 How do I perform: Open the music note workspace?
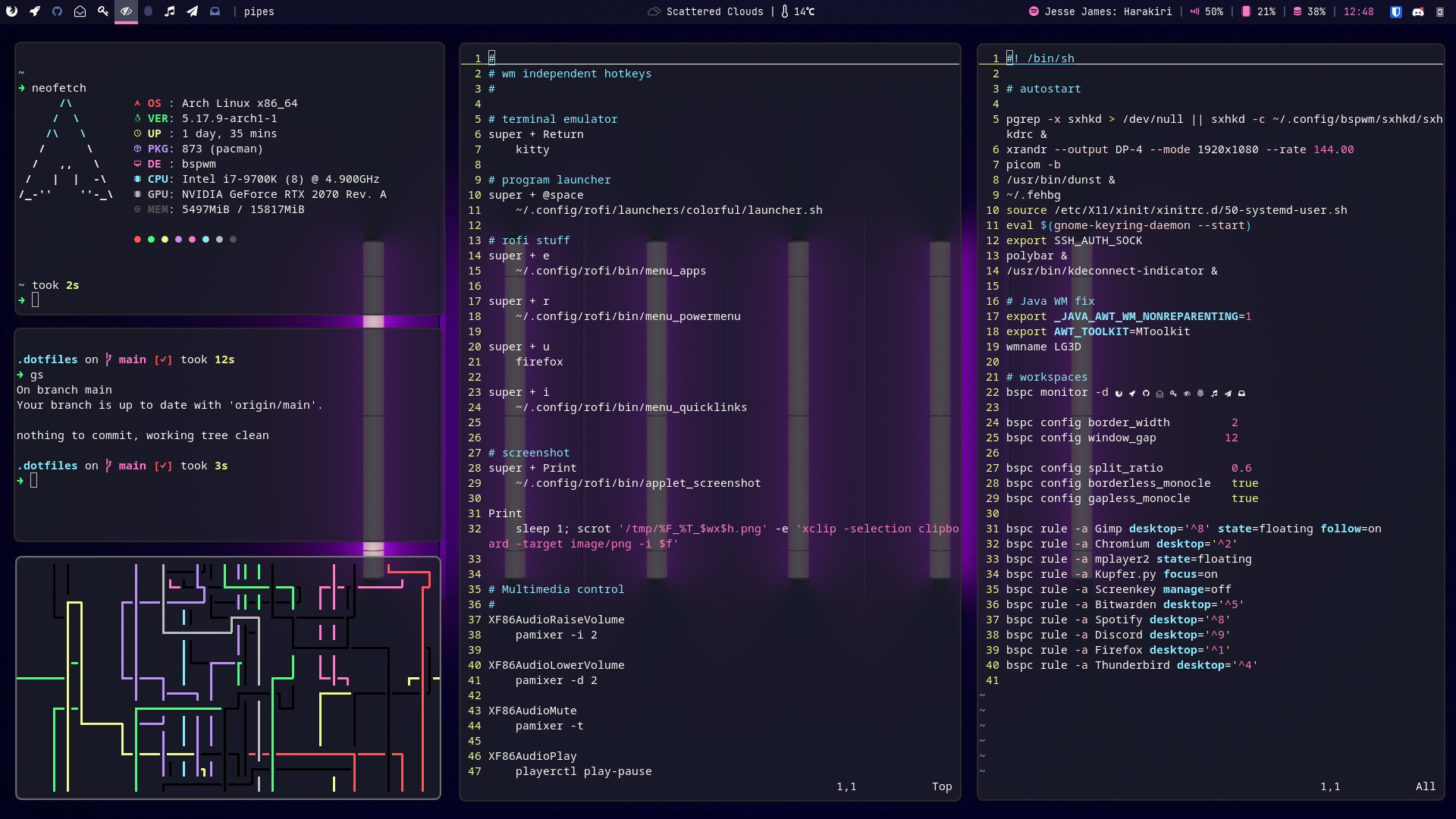pos(170,11)
